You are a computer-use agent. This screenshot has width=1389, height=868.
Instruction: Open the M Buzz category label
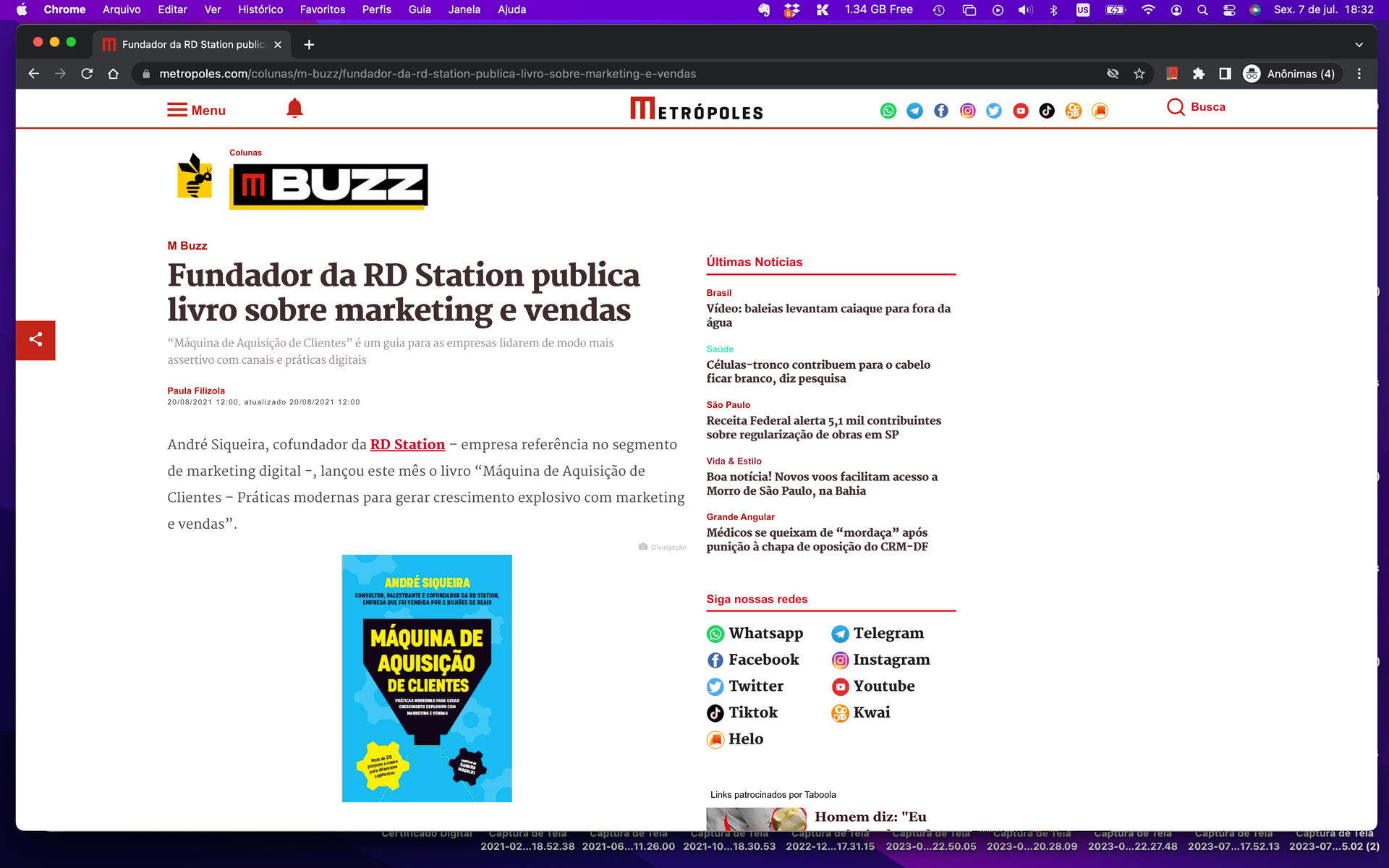coord(187,246)
